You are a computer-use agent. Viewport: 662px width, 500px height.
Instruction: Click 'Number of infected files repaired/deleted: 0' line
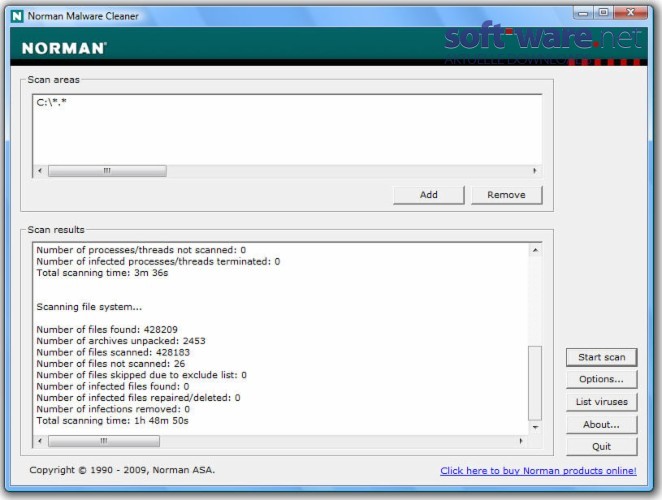(138, 398)
